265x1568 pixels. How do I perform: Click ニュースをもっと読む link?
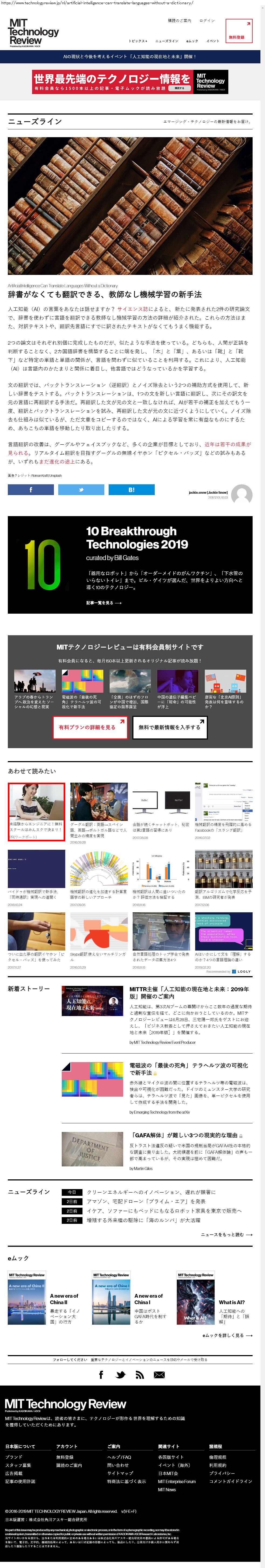coord(227,1234)
